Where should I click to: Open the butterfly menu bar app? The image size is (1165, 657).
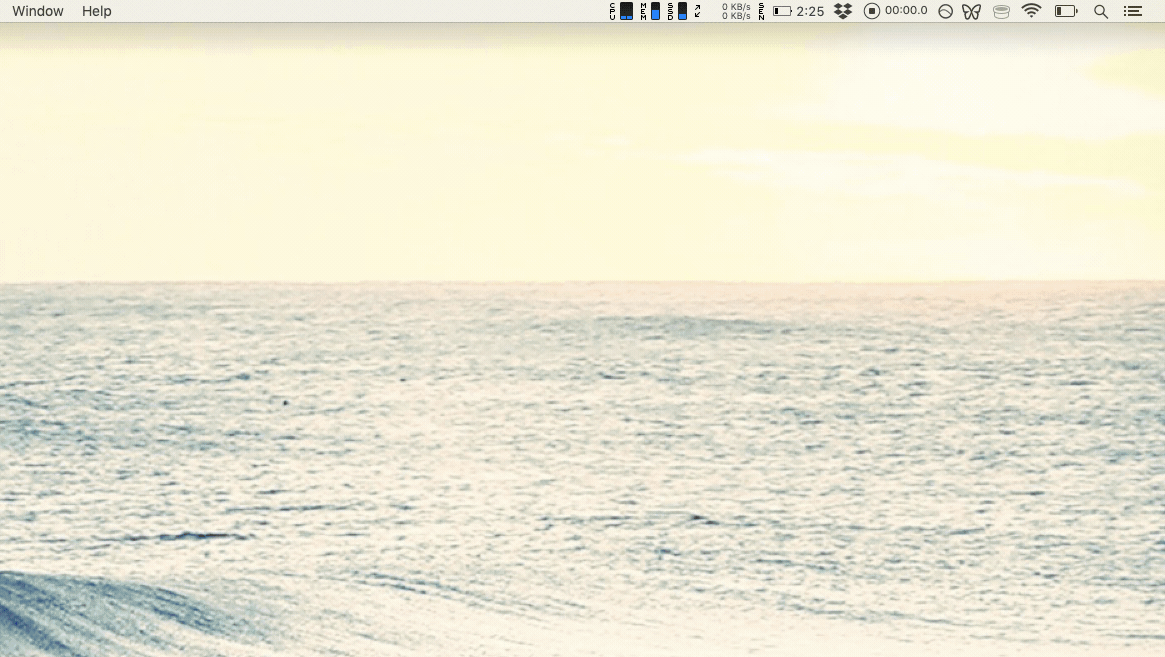(971, 11)
